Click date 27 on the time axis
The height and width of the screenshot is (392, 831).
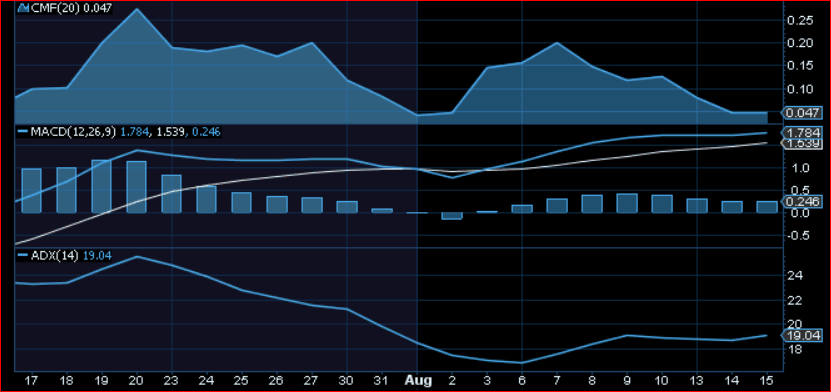click(x=312, y=380)
